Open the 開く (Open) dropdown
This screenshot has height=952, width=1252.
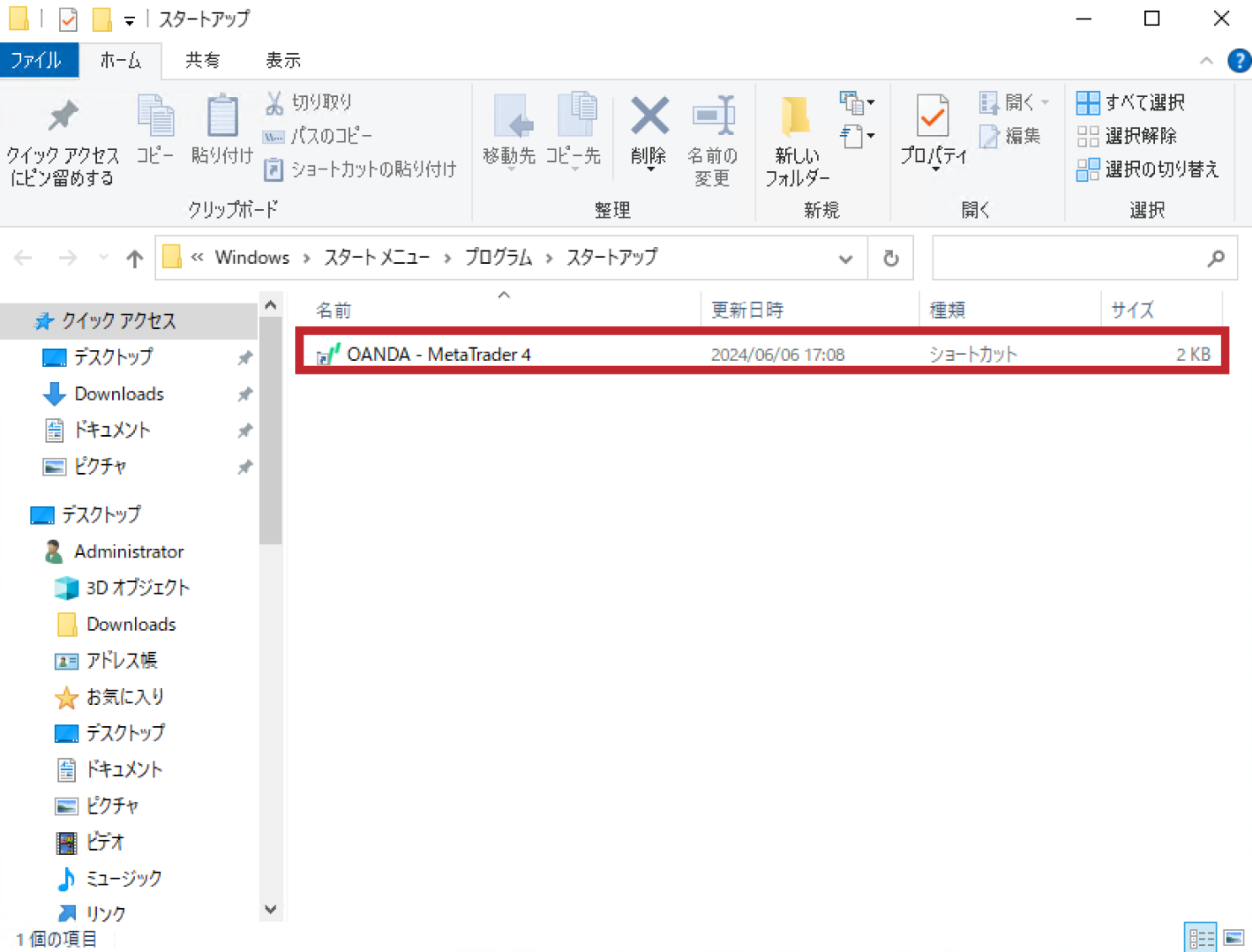tap(1014, 103)
